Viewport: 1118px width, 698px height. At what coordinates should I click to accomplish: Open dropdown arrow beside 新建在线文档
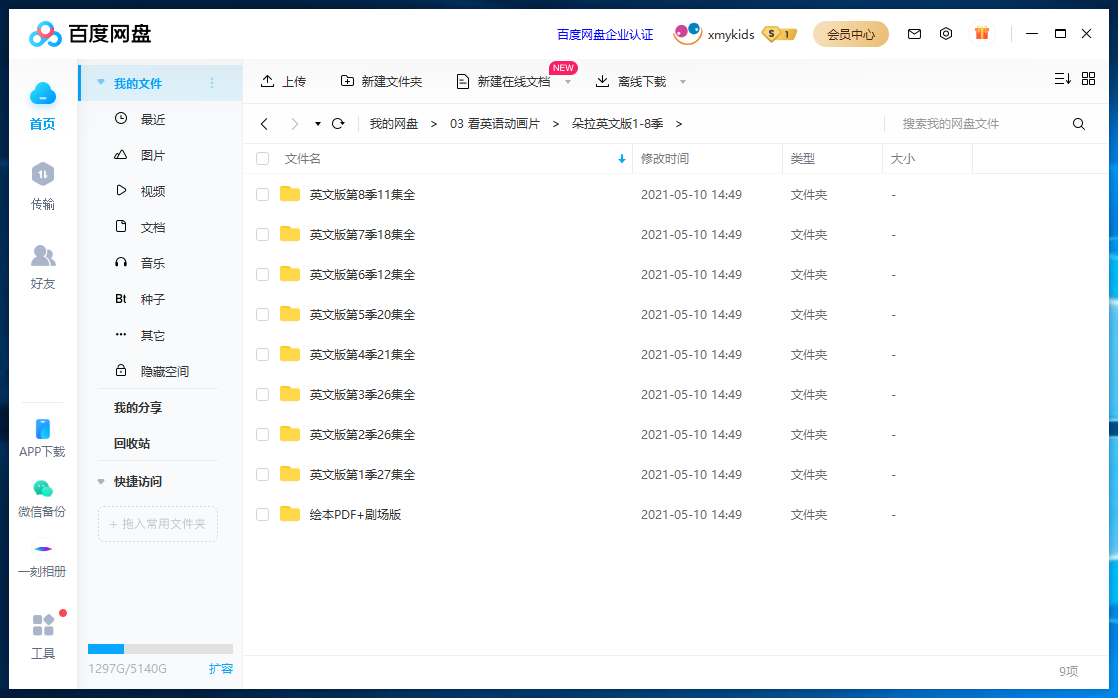pyautogui.click(x=568, y=82)
